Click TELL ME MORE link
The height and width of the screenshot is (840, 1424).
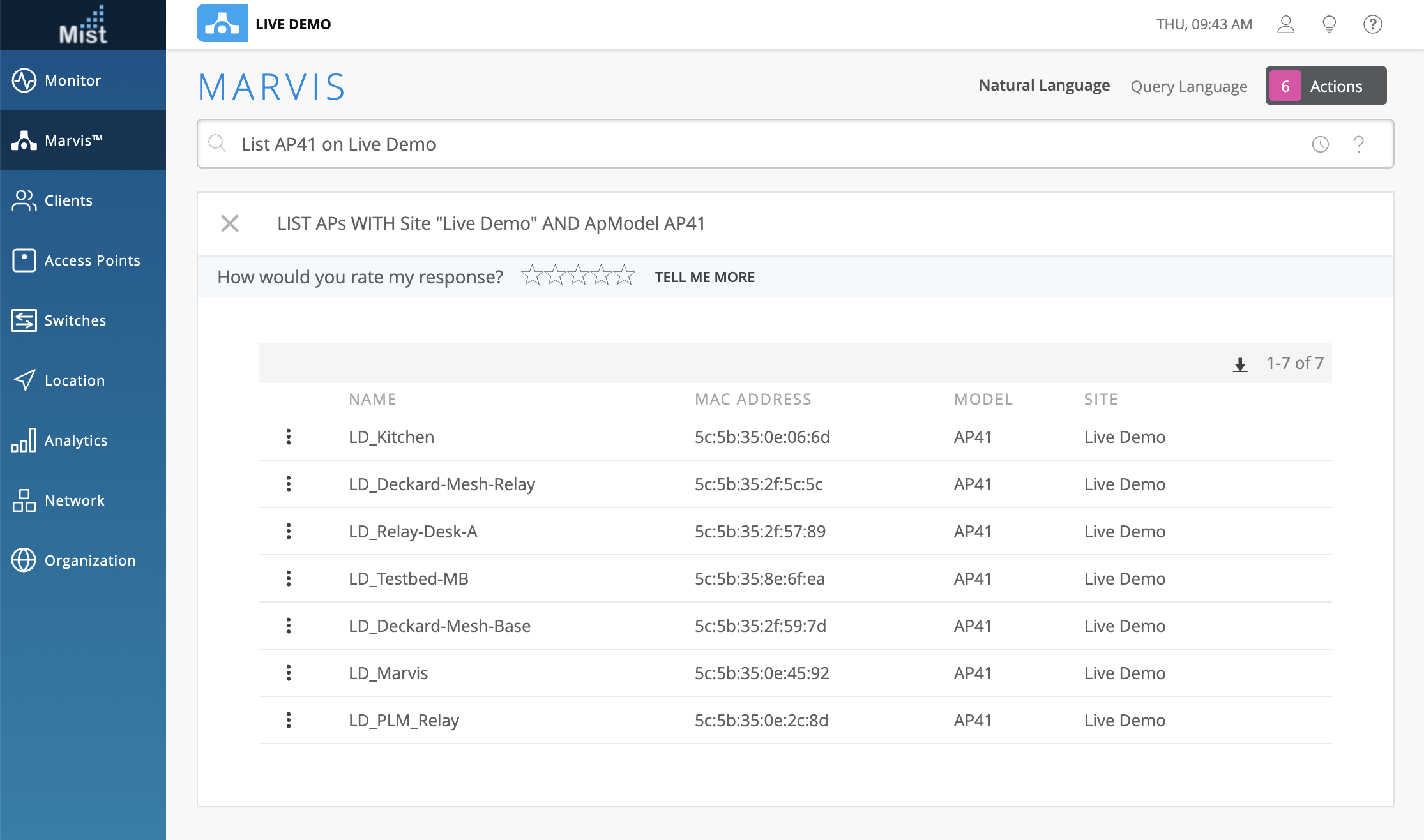(x=704, y=277)
